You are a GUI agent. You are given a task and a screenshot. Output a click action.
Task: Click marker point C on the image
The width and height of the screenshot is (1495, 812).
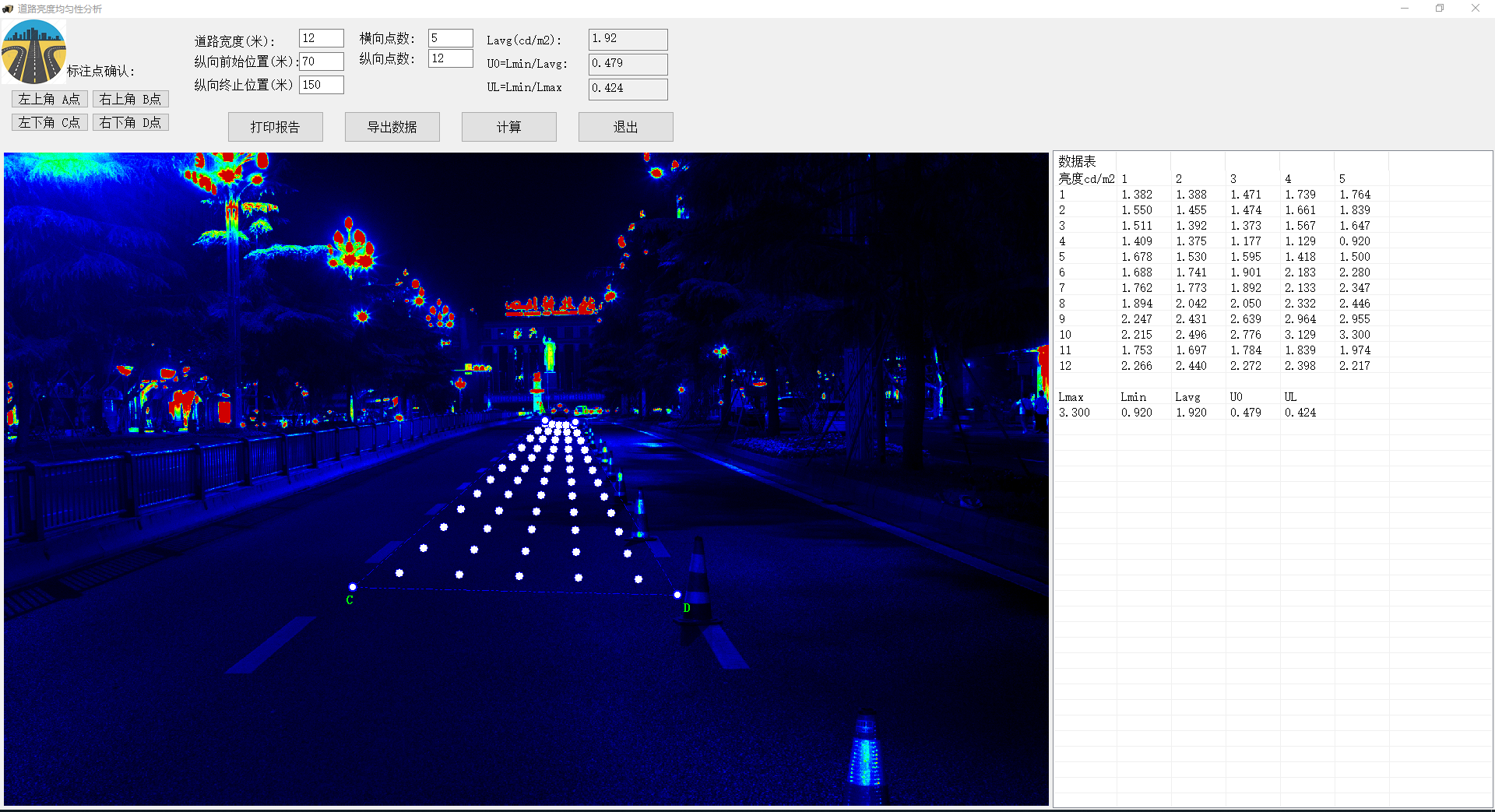tap(353, 587)
